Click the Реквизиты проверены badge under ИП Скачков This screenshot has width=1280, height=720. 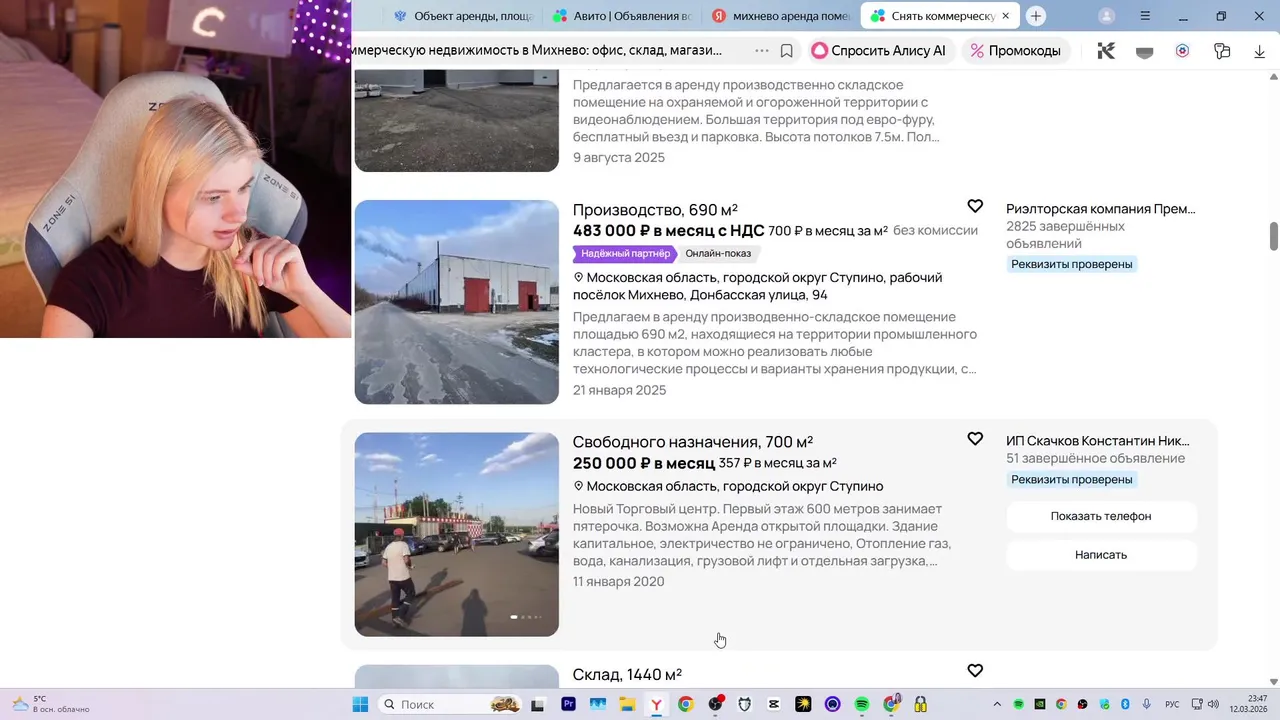(1072, 479)
